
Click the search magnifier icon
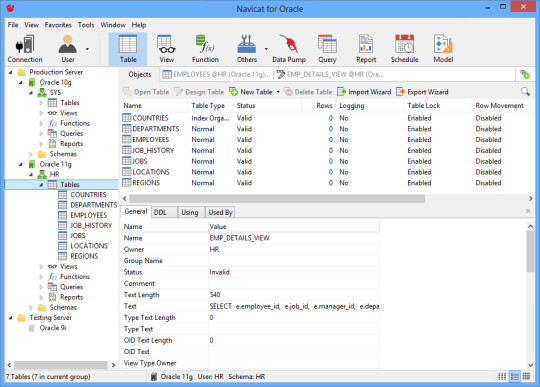tap(525, 92)
